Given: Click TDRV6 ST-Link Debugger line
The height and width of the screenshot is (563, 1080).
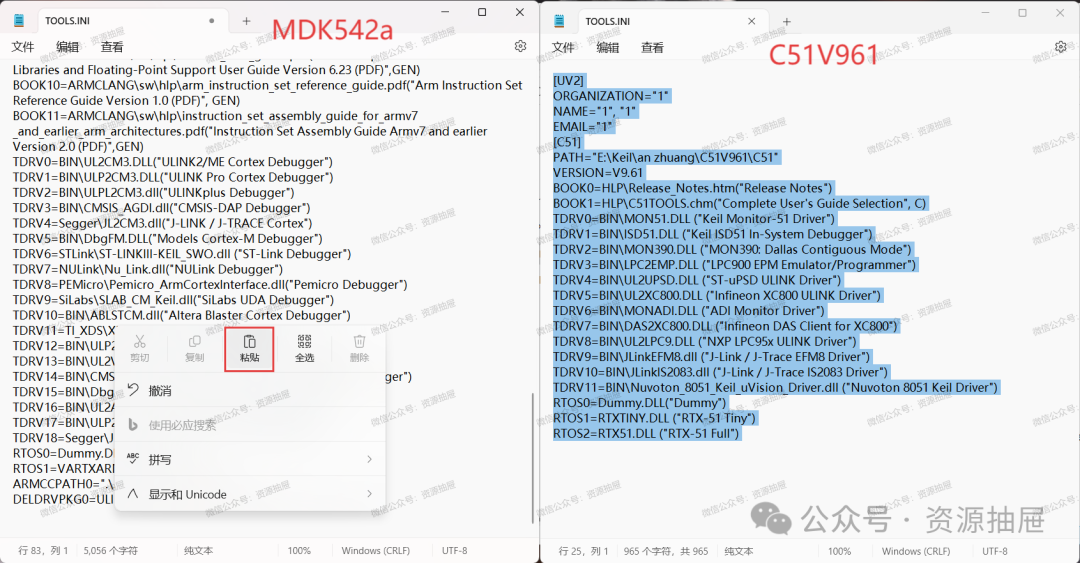Looking at the screenshot, I should tap(182, 254).
